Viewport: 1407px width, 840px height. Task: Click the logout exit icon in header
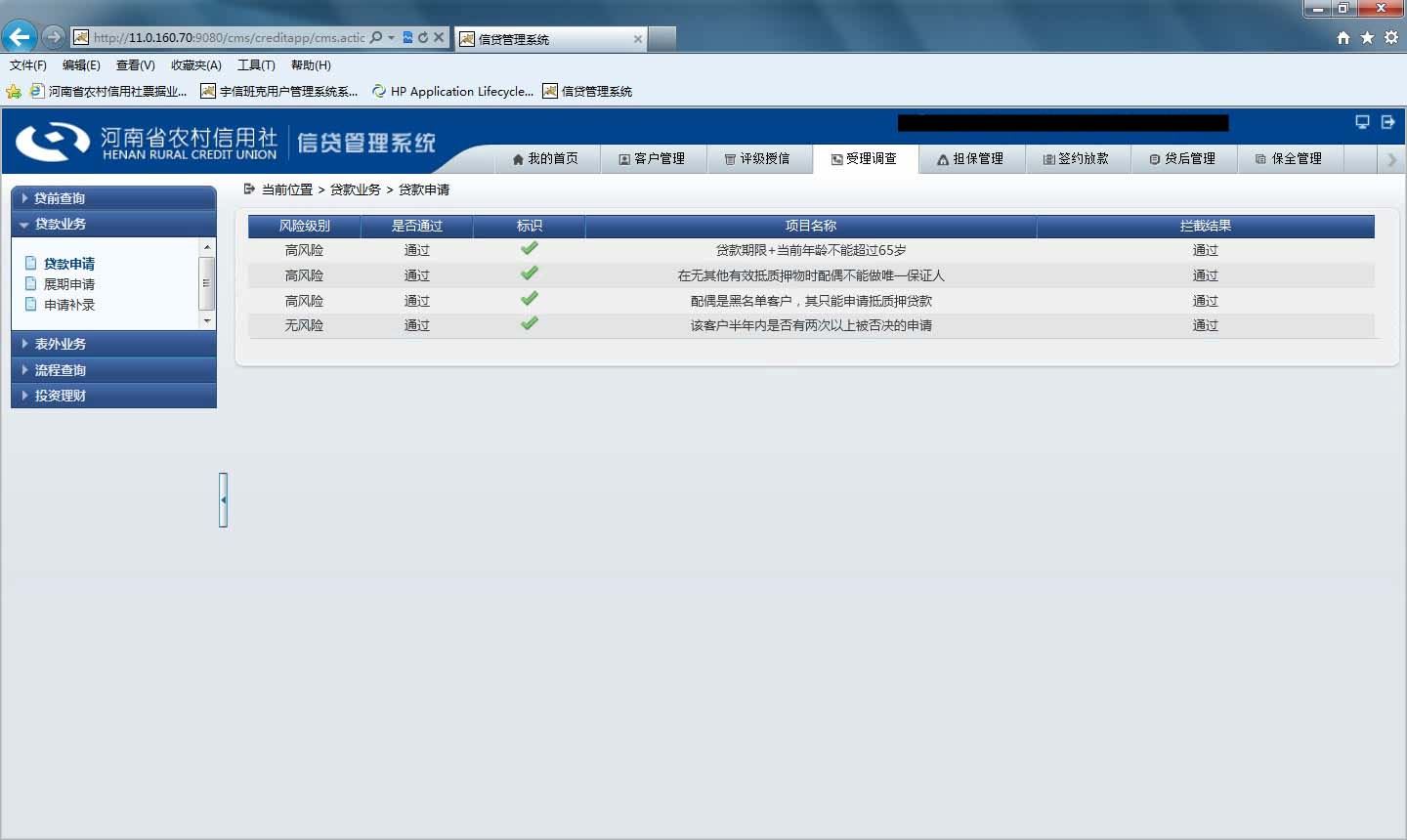[1387, 122]
